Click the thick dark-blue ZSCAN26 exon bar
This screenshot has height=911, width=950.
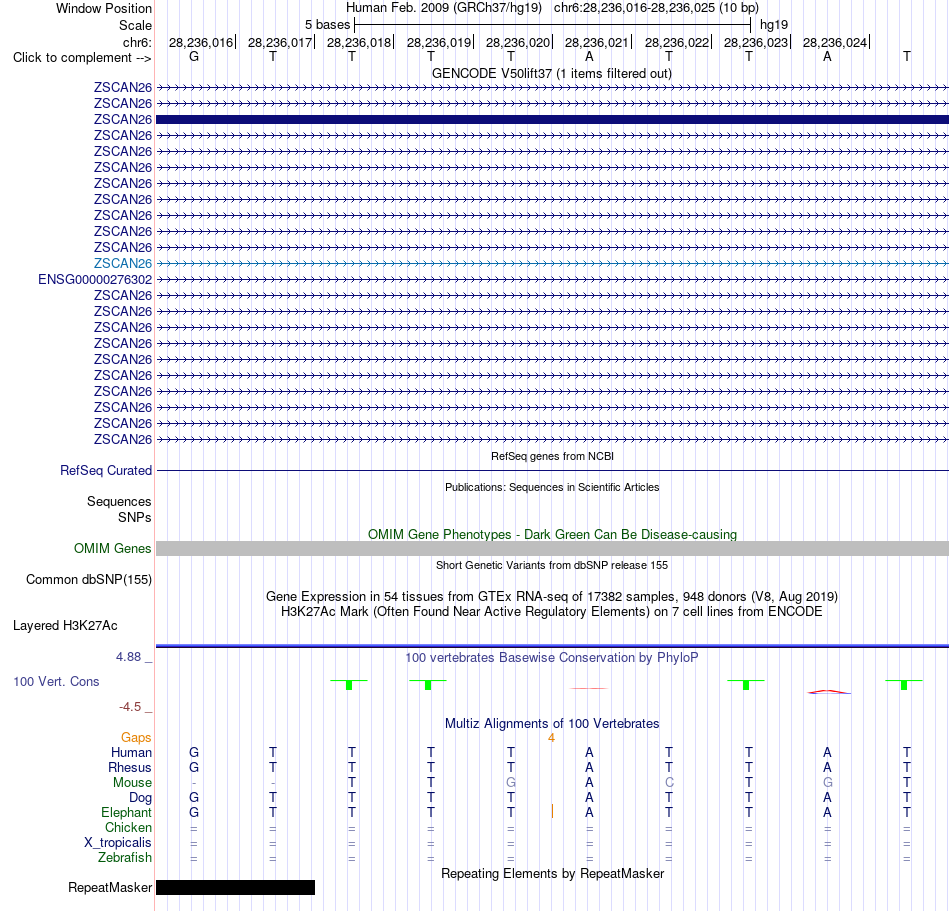click(552, 119)
